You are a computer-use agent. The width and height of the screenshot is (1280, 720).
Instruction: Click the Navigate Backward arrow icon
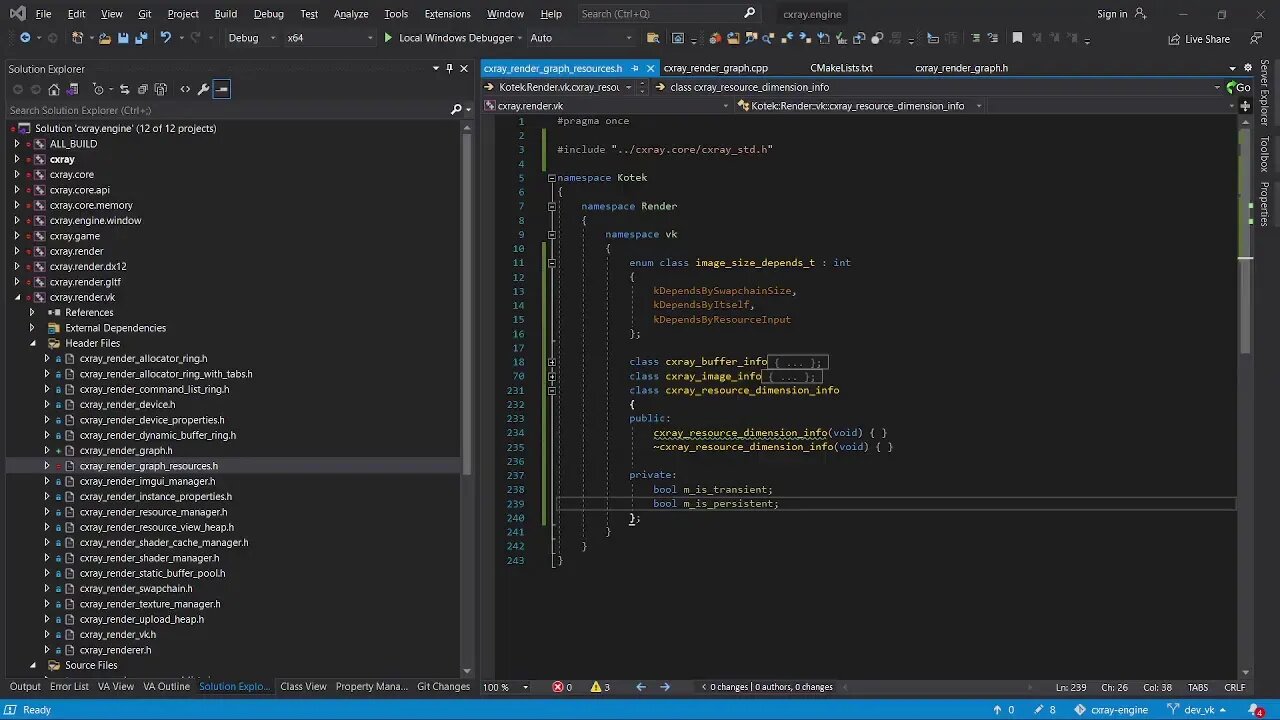24,38
